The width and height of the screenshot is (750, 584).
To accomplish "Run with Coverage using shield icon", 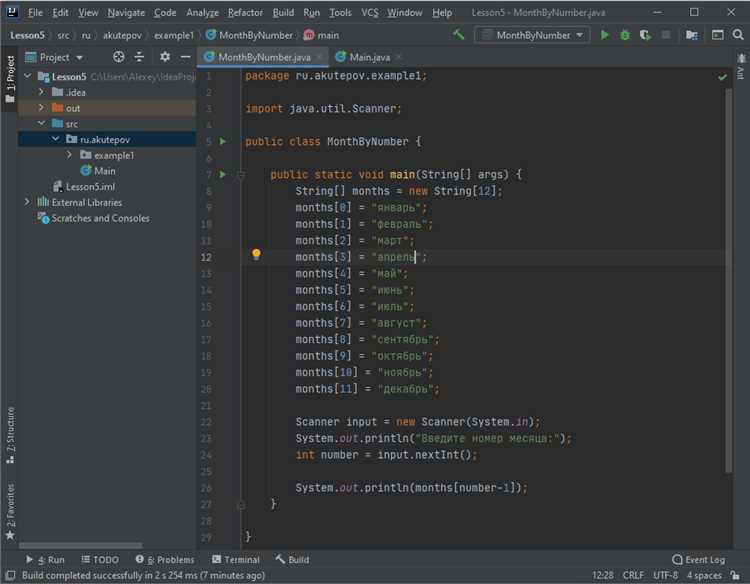I will coord(645,35).
